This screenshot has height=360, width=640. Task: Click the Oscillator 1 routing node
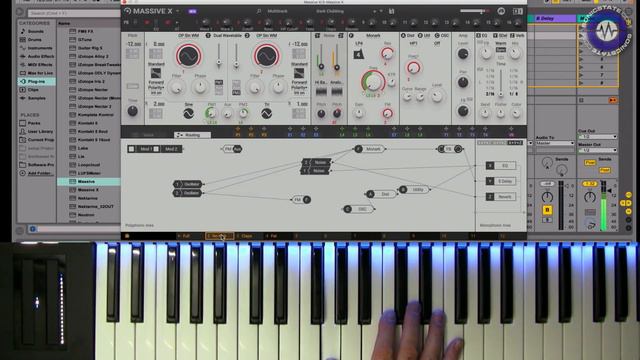[187, 184]
